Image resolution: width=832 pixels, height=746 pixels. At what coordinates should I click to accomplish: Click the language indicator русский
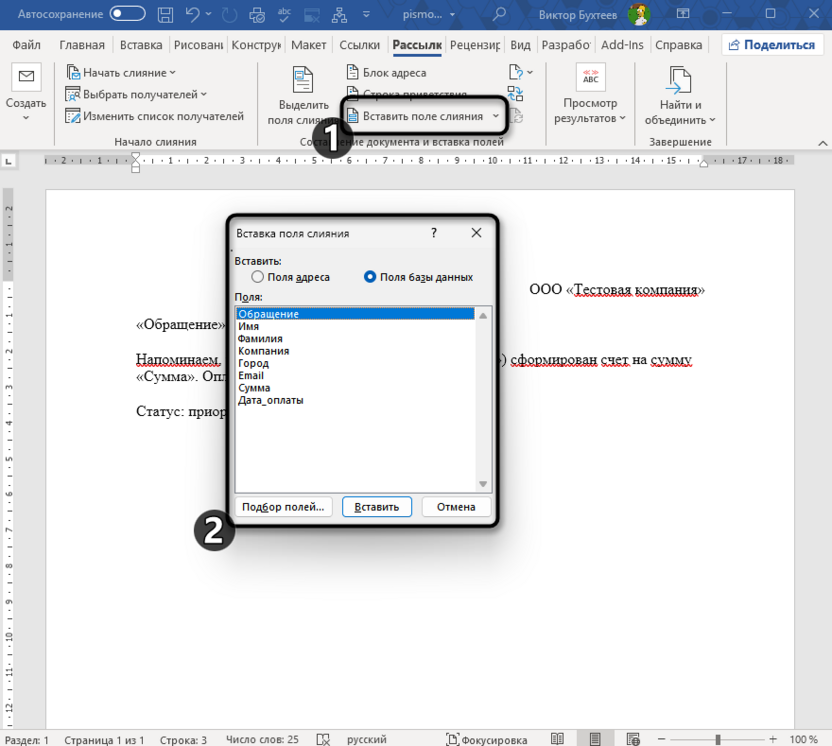click(x=367, y=739)
